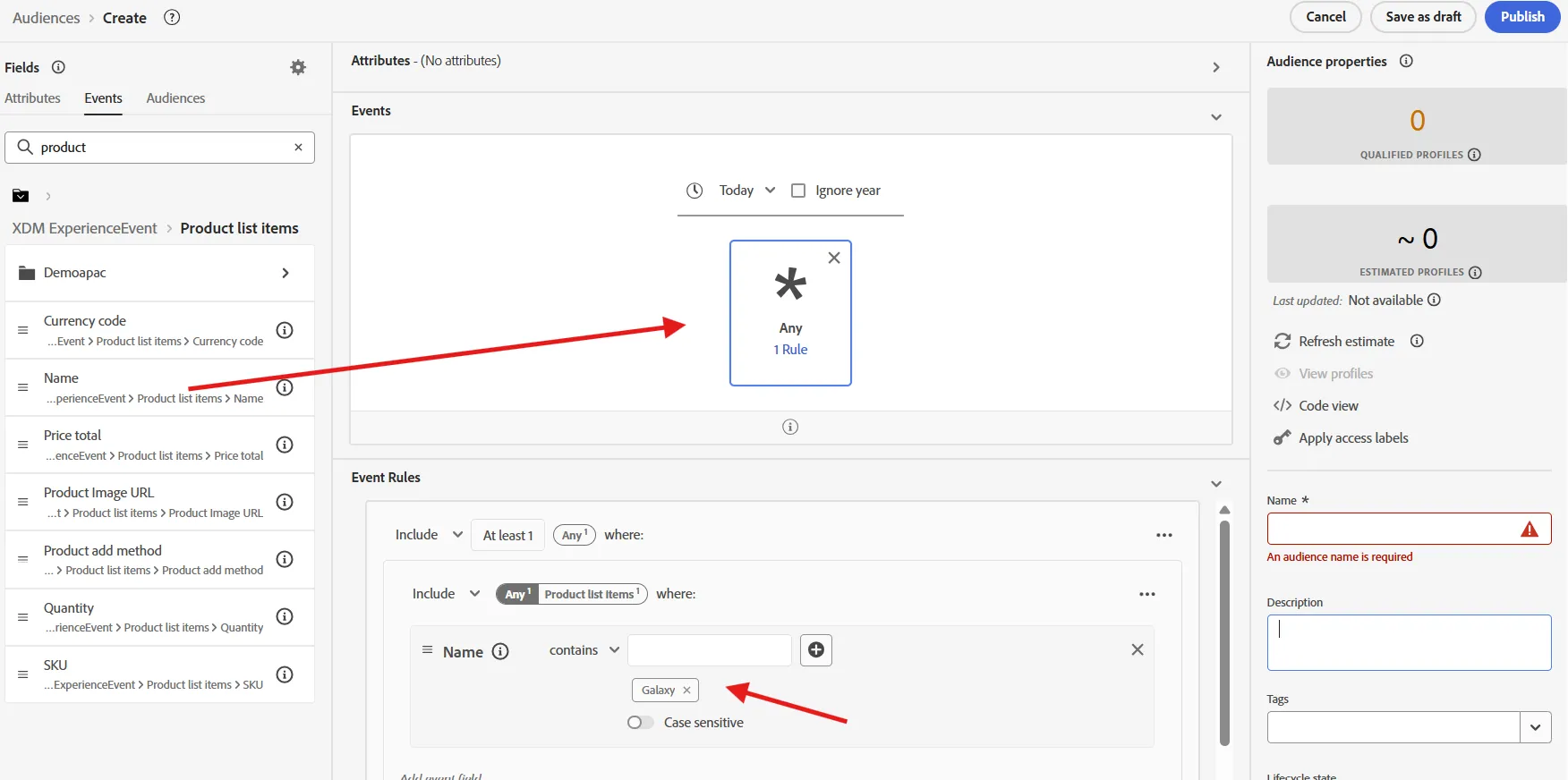The width and height of the screenshot is (1568, 780).
Task: Click Save as draft
Action: tap(1423, 17)
